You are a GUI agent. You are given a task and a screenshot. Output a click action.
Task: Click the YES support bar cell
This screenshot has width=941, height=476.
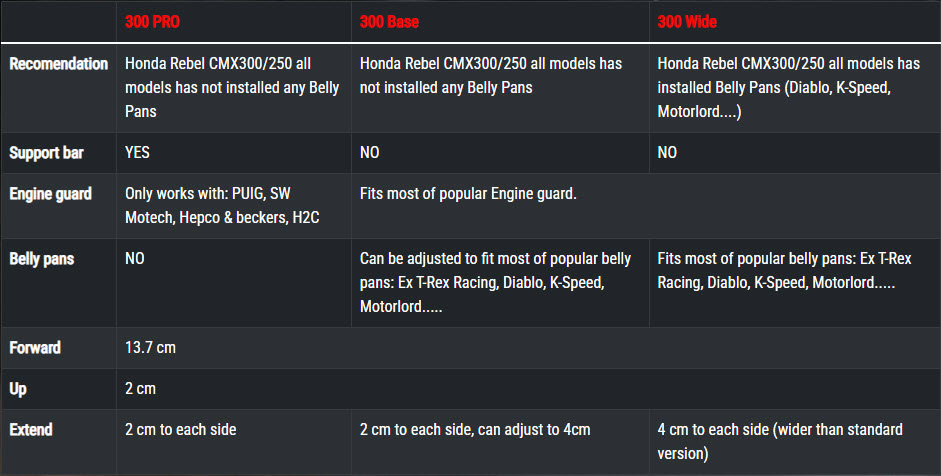tap(137, 152)
